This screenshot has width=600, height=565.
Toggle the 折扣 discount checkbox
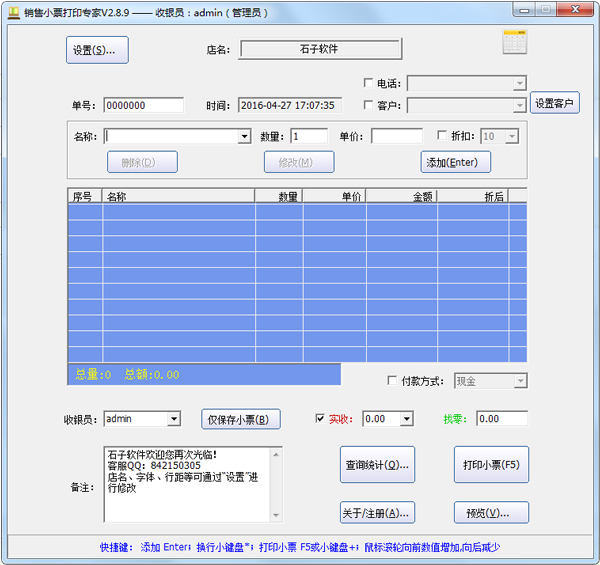pyautogui.click(x=443, y=136)
